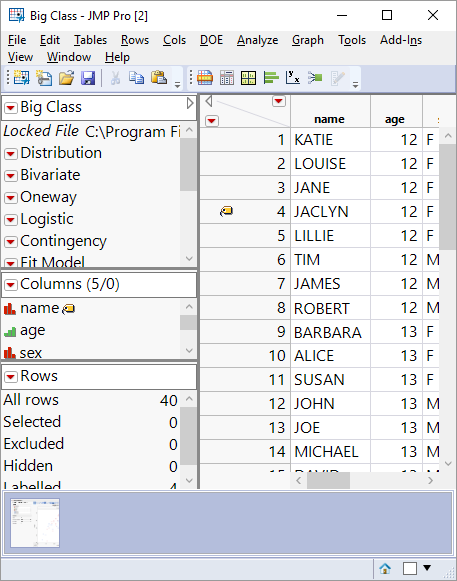Viewport: 457px width, 581px height.
Task: Open the File menu
Action: [17, 40]
